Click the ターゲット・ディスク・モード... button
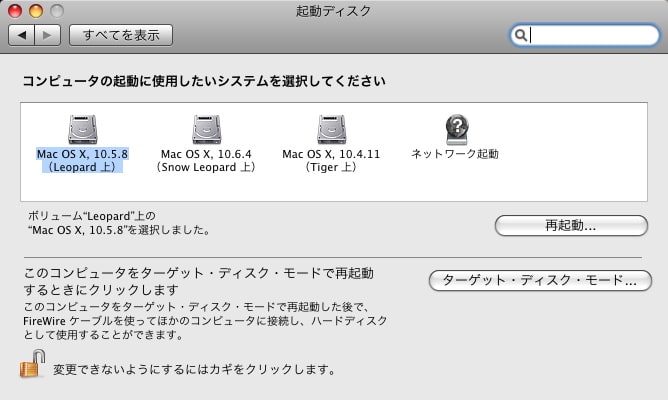 [540, 280]
